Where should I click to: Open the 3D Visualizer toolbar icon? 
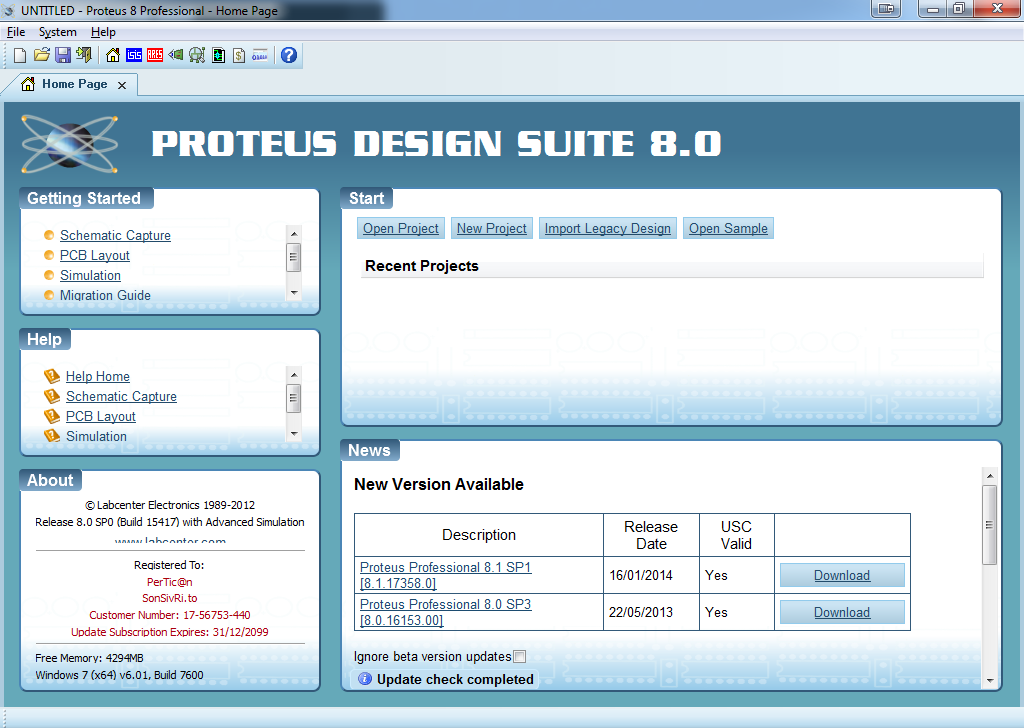176,55
